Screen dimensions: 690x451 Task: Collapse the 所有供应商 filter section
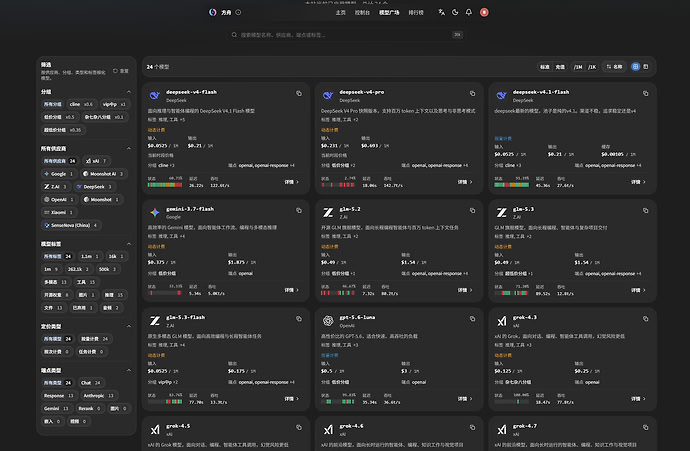pos(128,149)
